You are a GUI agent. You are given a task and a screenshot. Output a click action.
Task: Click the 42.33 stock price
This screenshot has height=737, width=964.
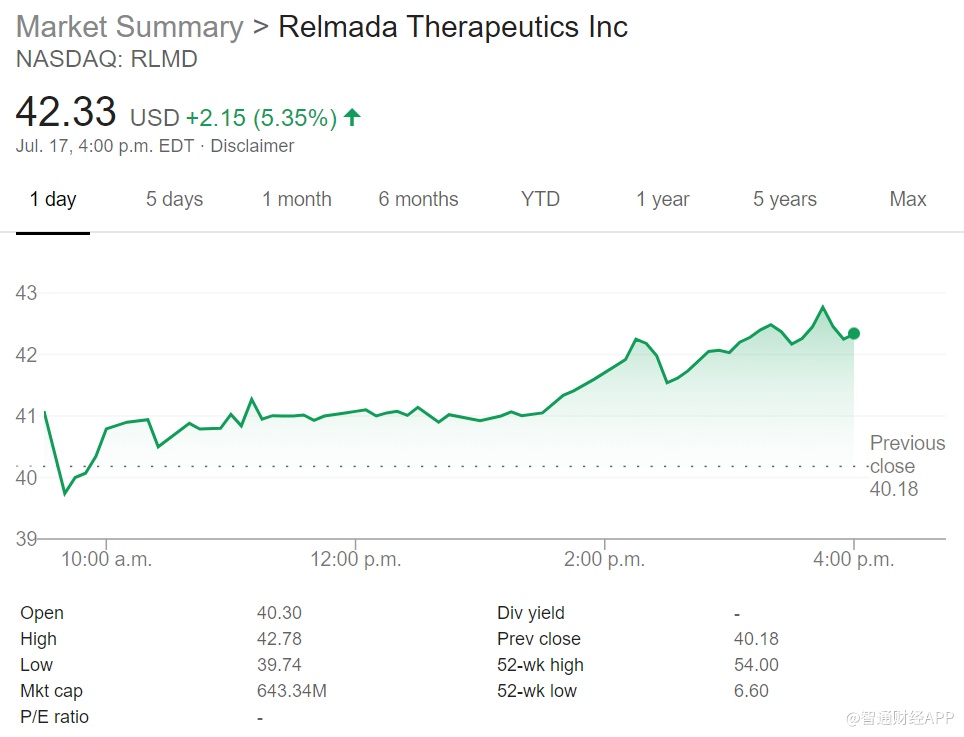tap(66, 112)
